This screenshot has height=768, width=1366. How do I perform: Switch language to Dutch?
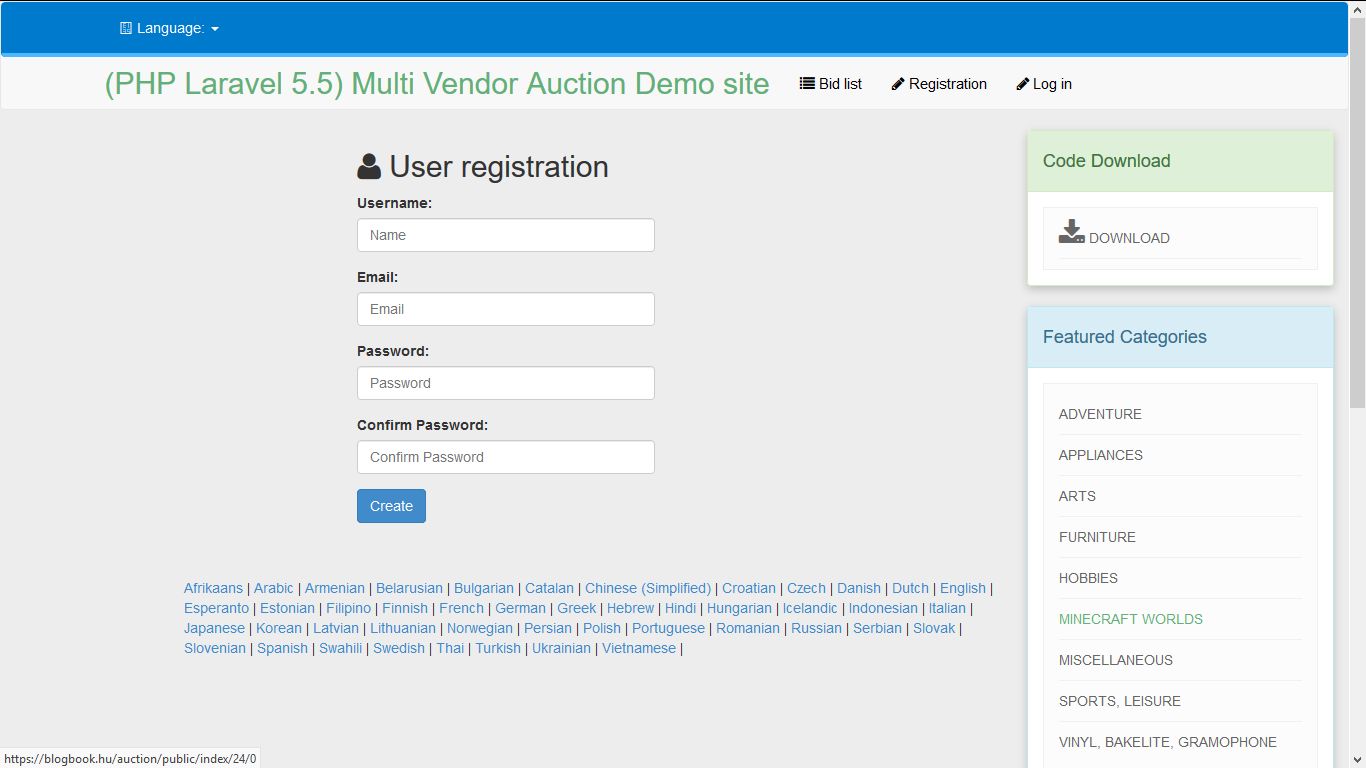point(910,588)
